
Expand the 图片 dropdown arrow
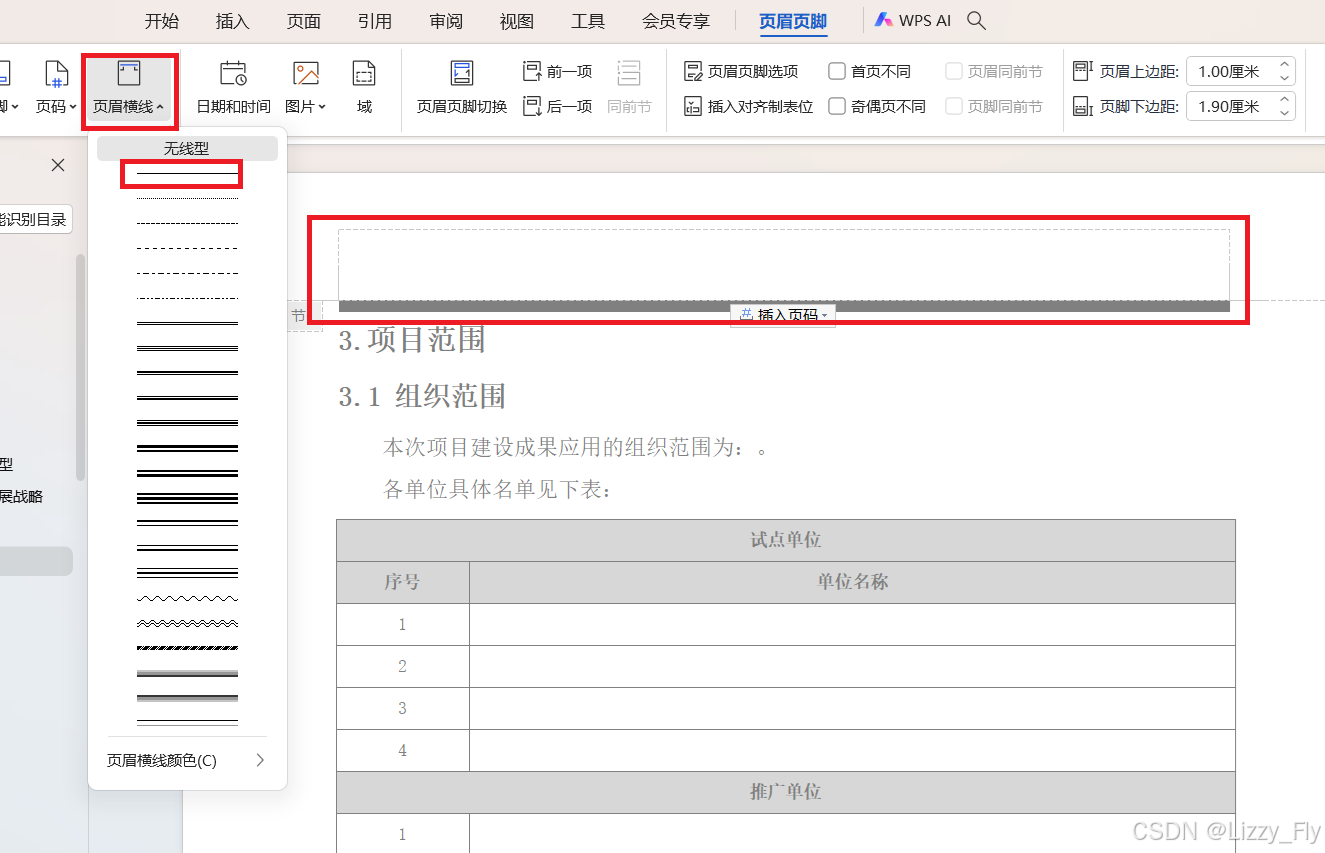[322, 107]
